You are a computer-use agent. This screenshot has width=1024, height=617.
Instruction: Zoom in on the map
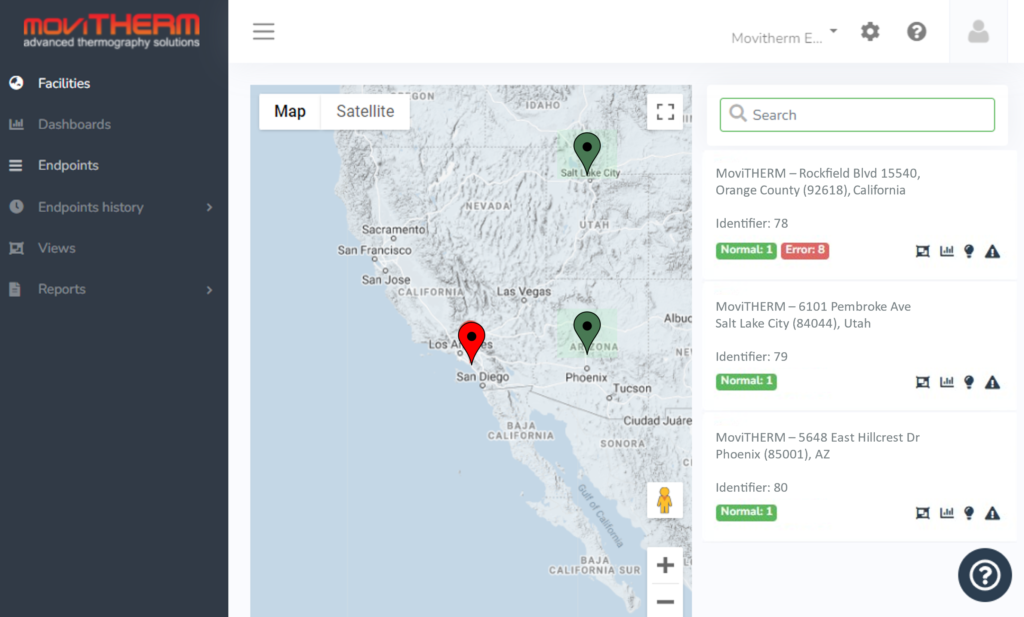pos(665,565)
